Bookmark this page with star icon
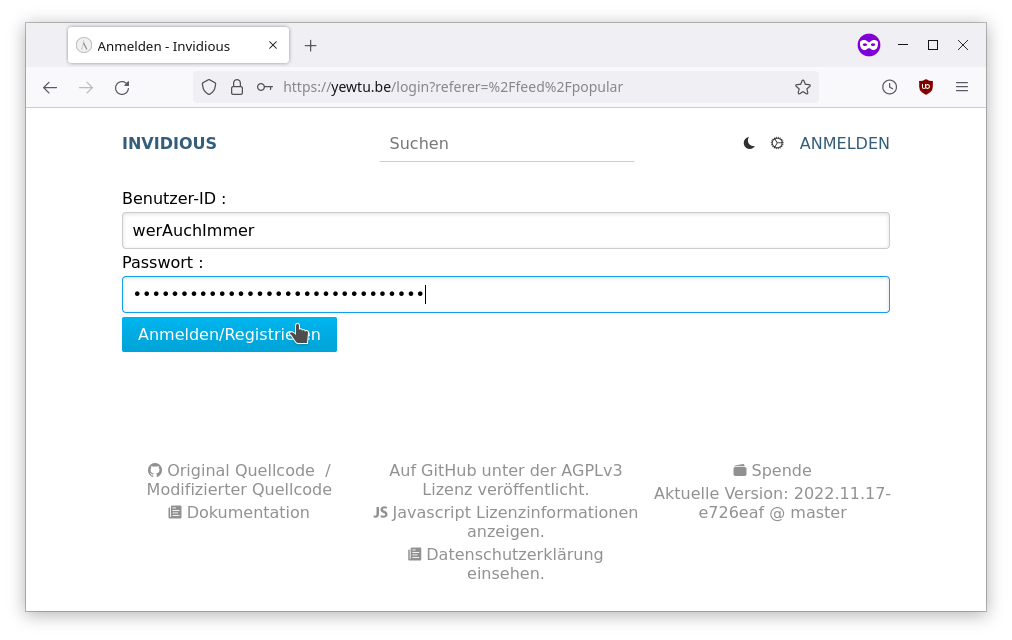Image resolution: width=1012 pixels, height=640 pixels. pyautogui.click(x=802, y=87)
